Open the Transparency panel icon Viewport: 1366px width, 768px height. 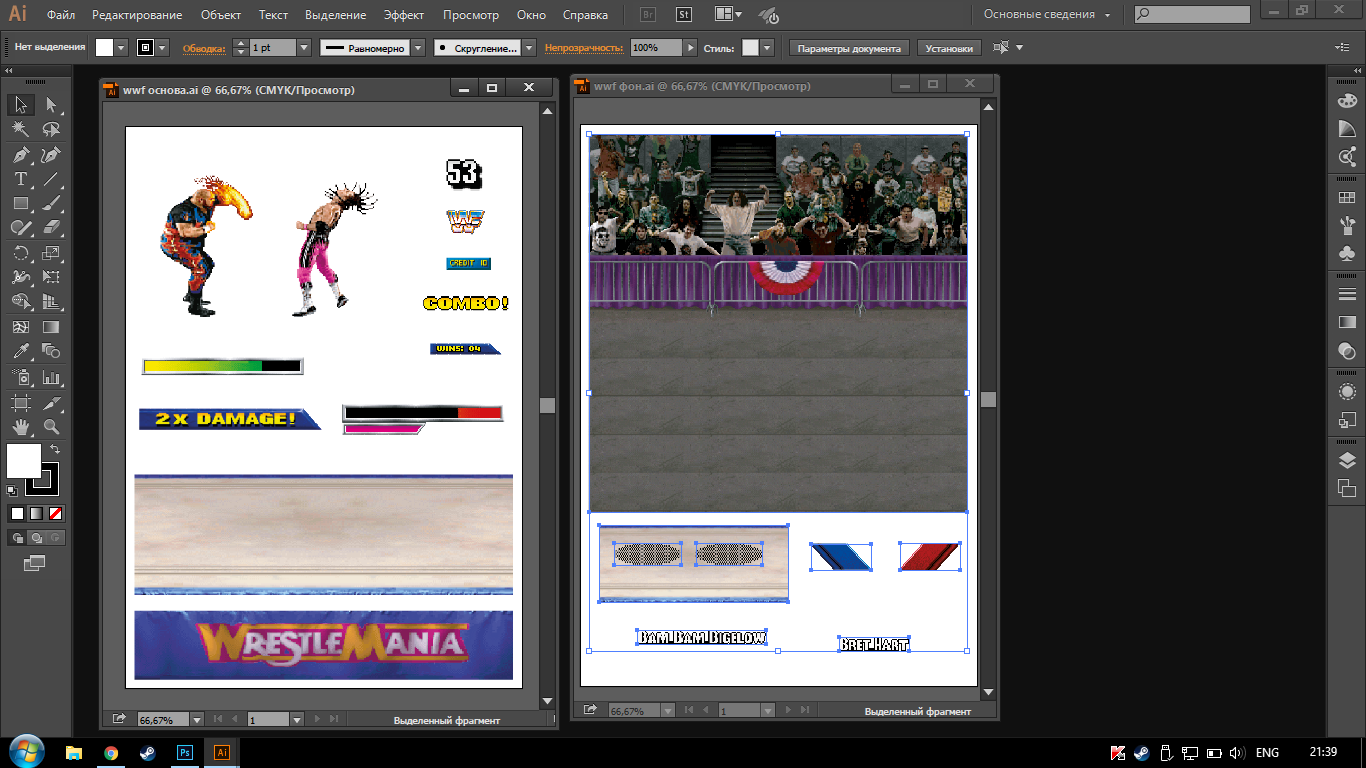coord(1346,351)
